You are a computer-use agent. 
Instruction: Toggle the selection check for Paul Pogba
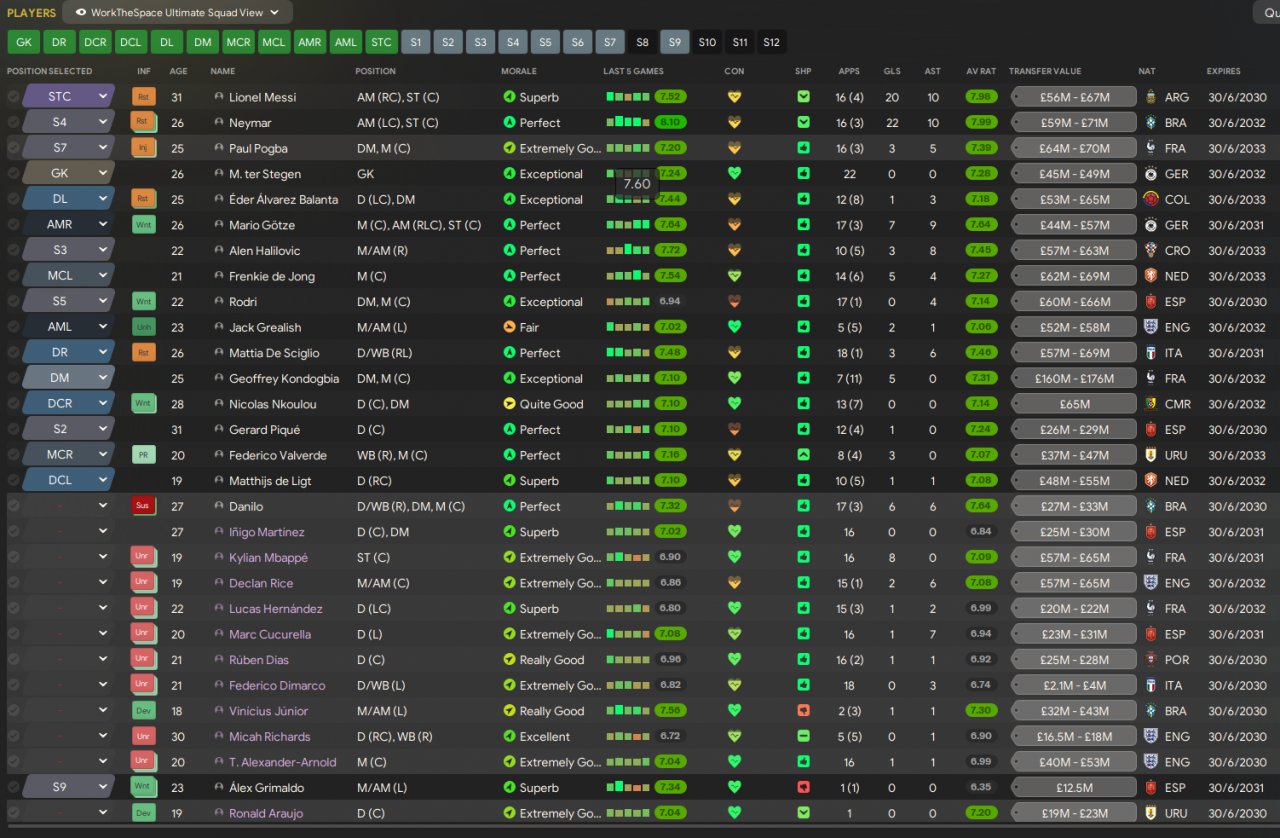coord(13,148)
